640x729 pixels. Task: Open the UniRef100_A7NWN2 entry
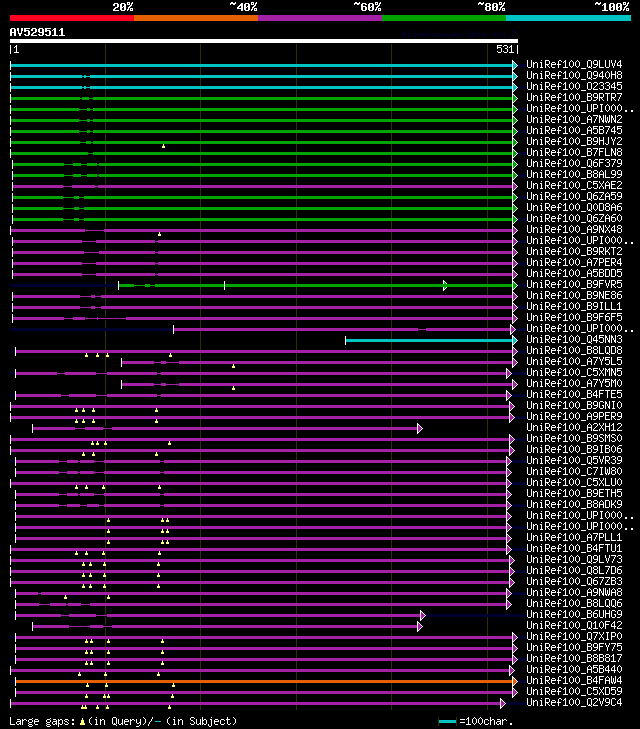pyautogui.click(x=574, y=119)
